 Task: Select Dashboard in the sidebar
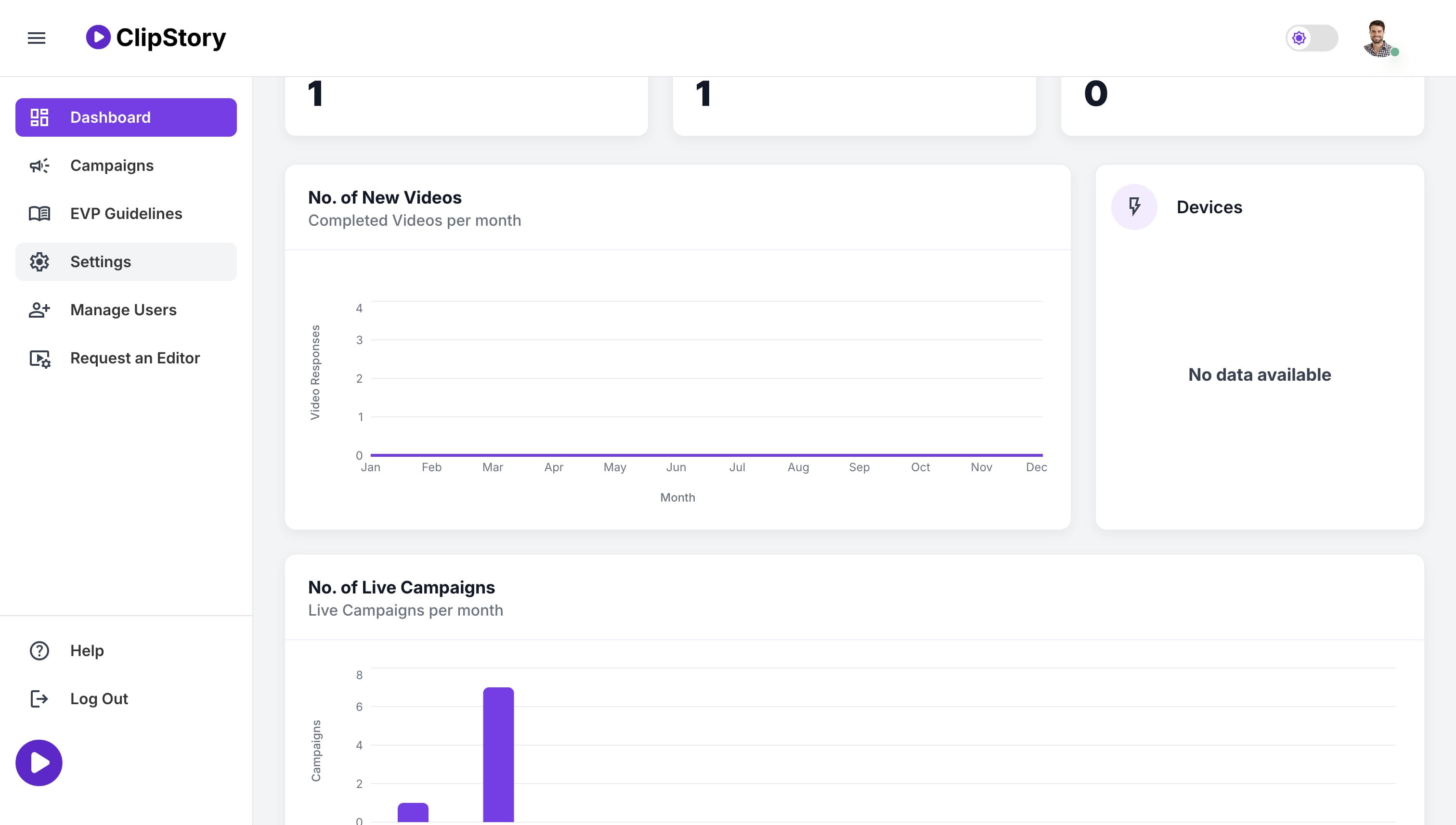[126, 117]
